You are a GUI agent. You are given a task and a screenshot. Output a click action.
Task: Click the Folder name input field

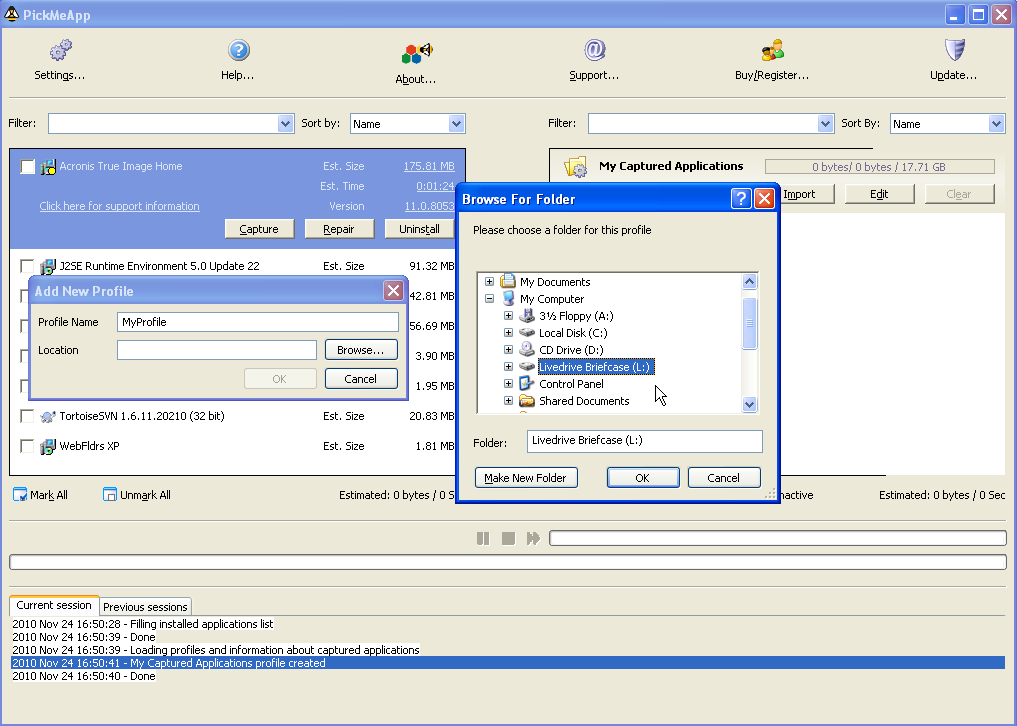(x=644, y=441)
